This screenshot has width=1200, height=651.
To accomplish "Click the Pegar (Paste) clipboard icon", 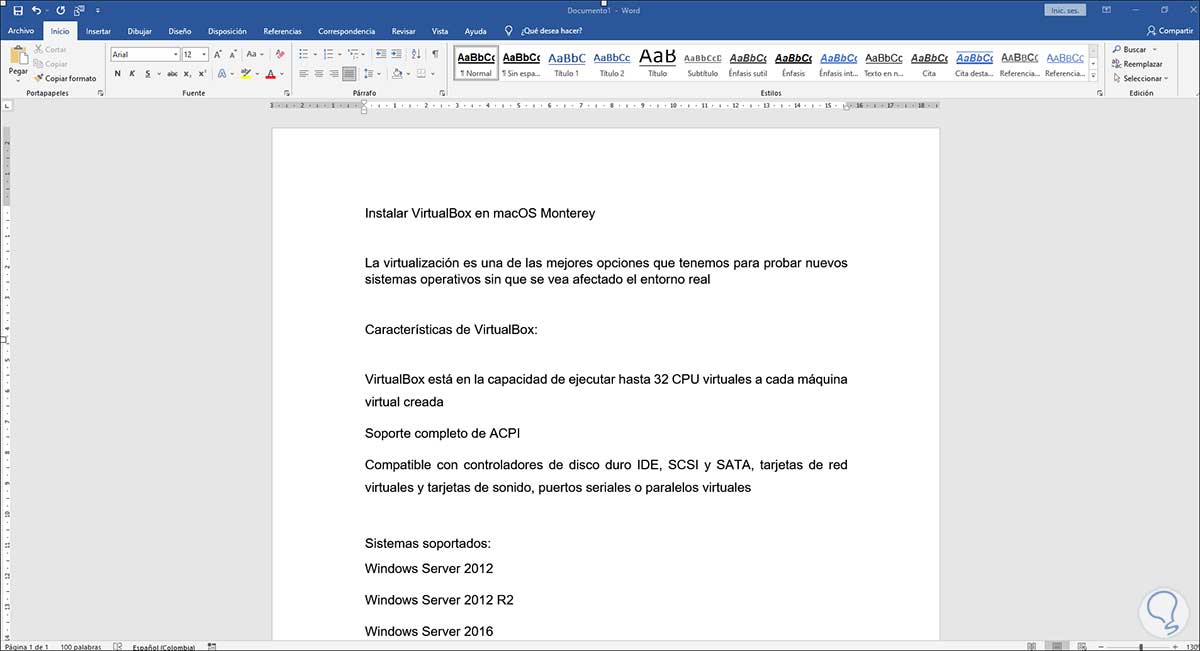I will (x=18, y=56).
